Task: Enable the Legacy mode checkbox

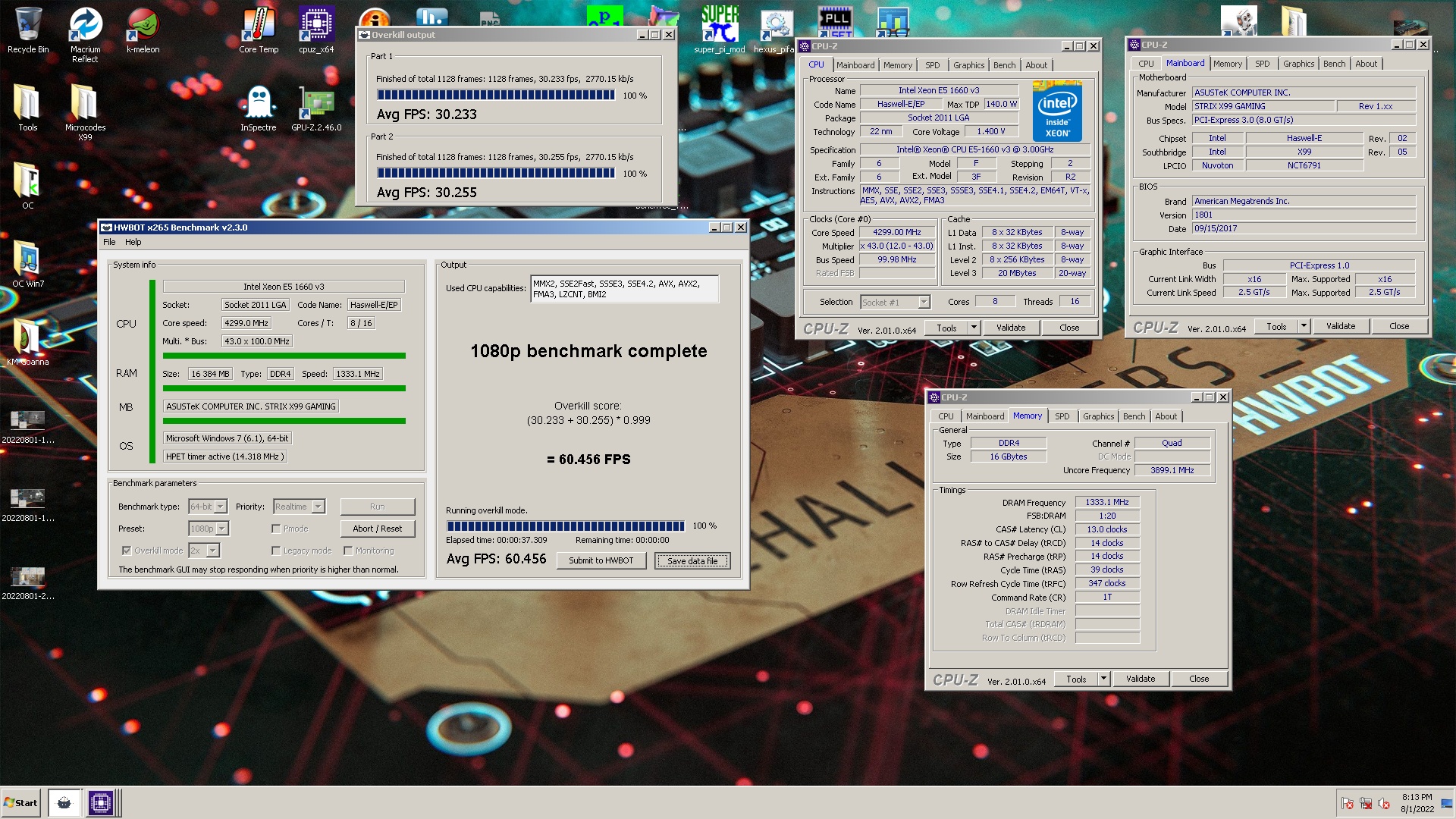Action: pyautogui.click(x=276, y=551)
